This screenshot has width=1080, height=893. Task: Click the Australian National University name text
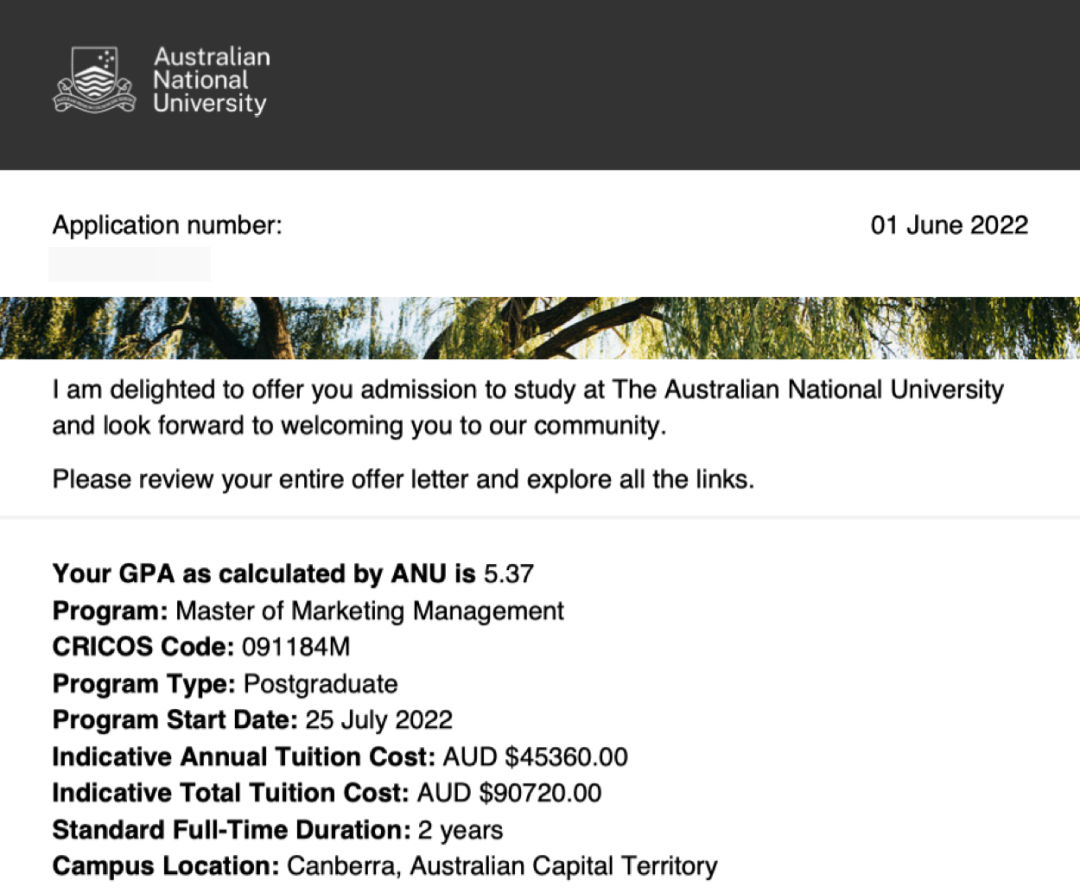click(210, 80)
